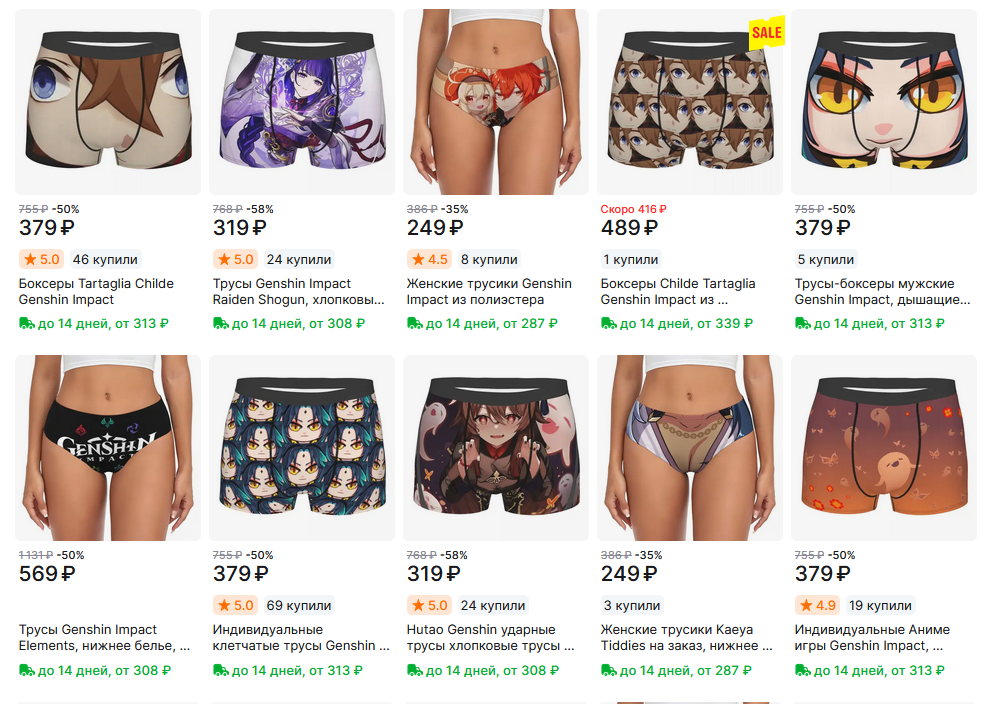Click delivery truck icon under Hutao Genshin item
The width and height of the screenshot is (1004, 704).
[415, 670]
